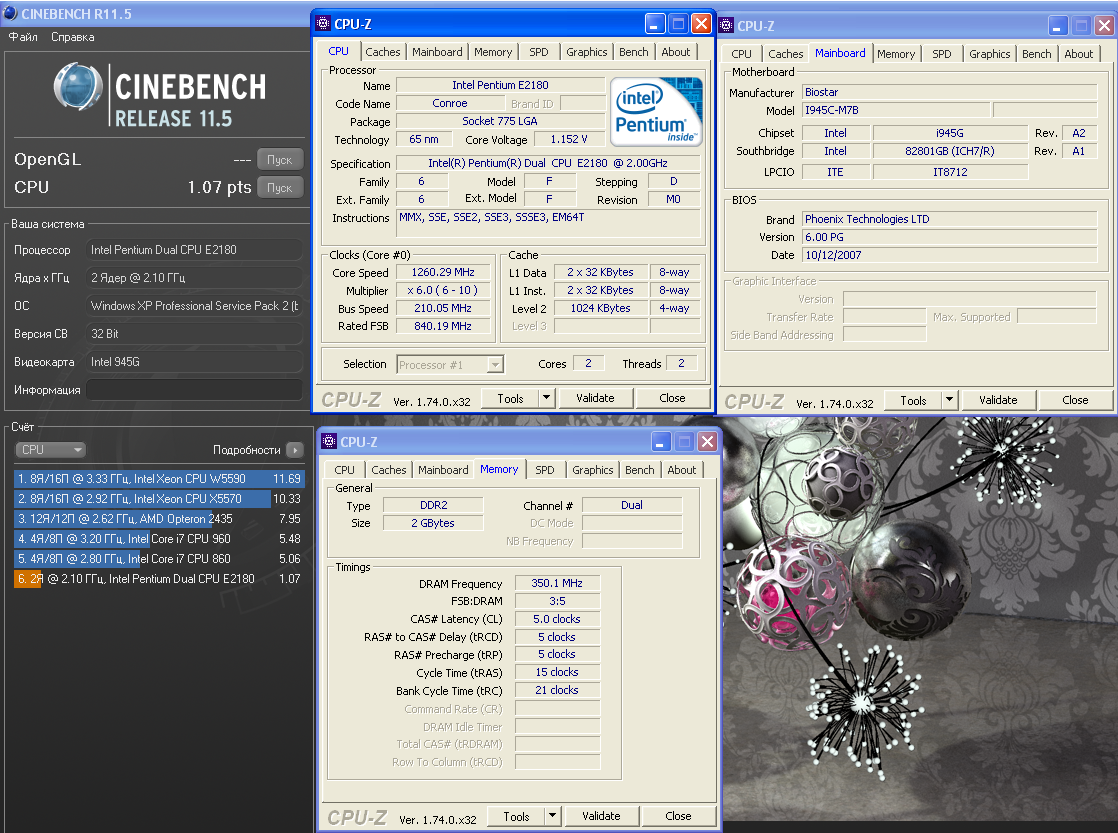Viewport: 1118px width, 833px height.
Task: Click Validate in CPU-Z CPU window
Action: coord(595,398)
